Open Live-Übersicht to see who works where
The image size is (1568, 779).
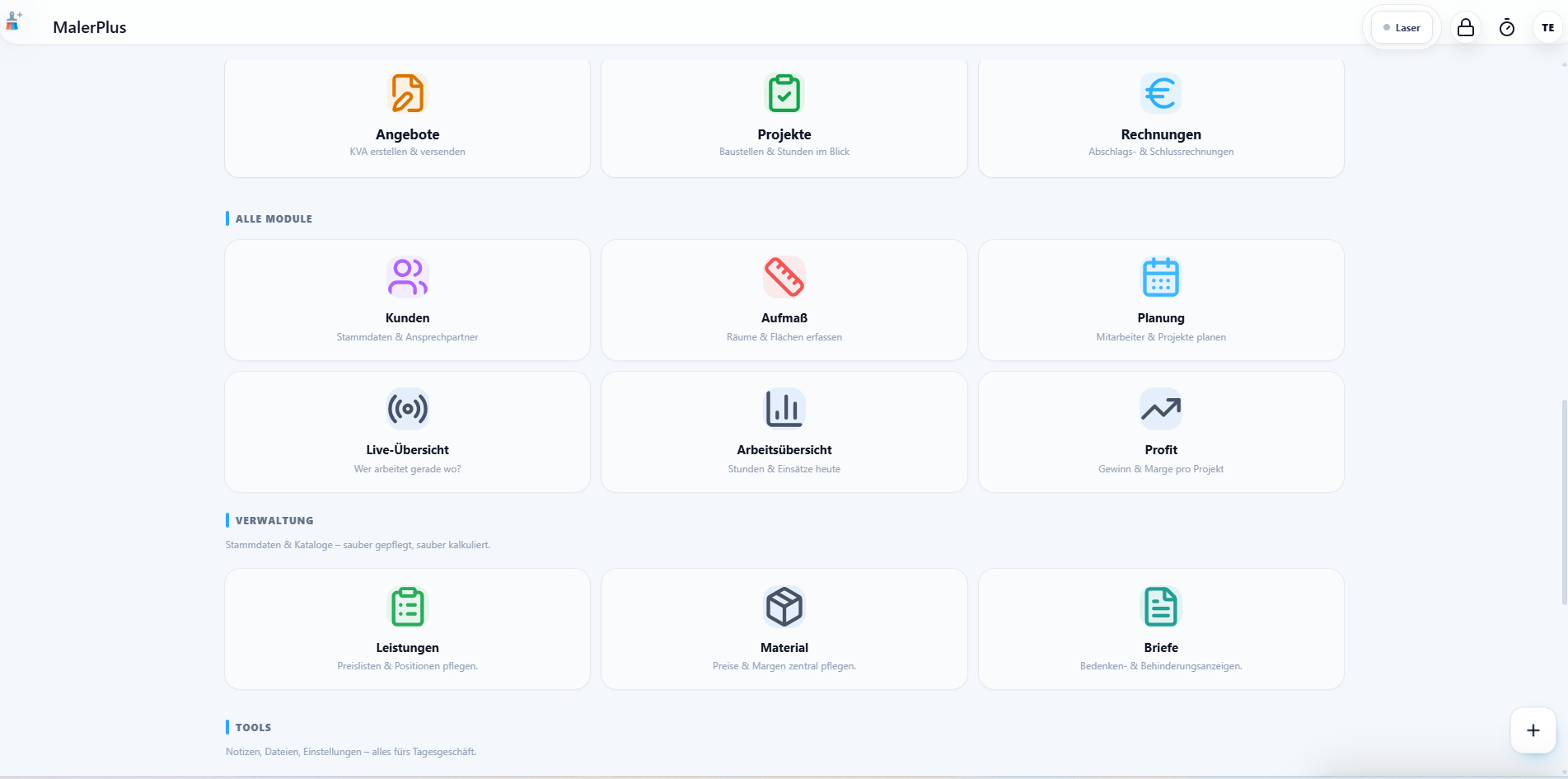click(407, 431)
